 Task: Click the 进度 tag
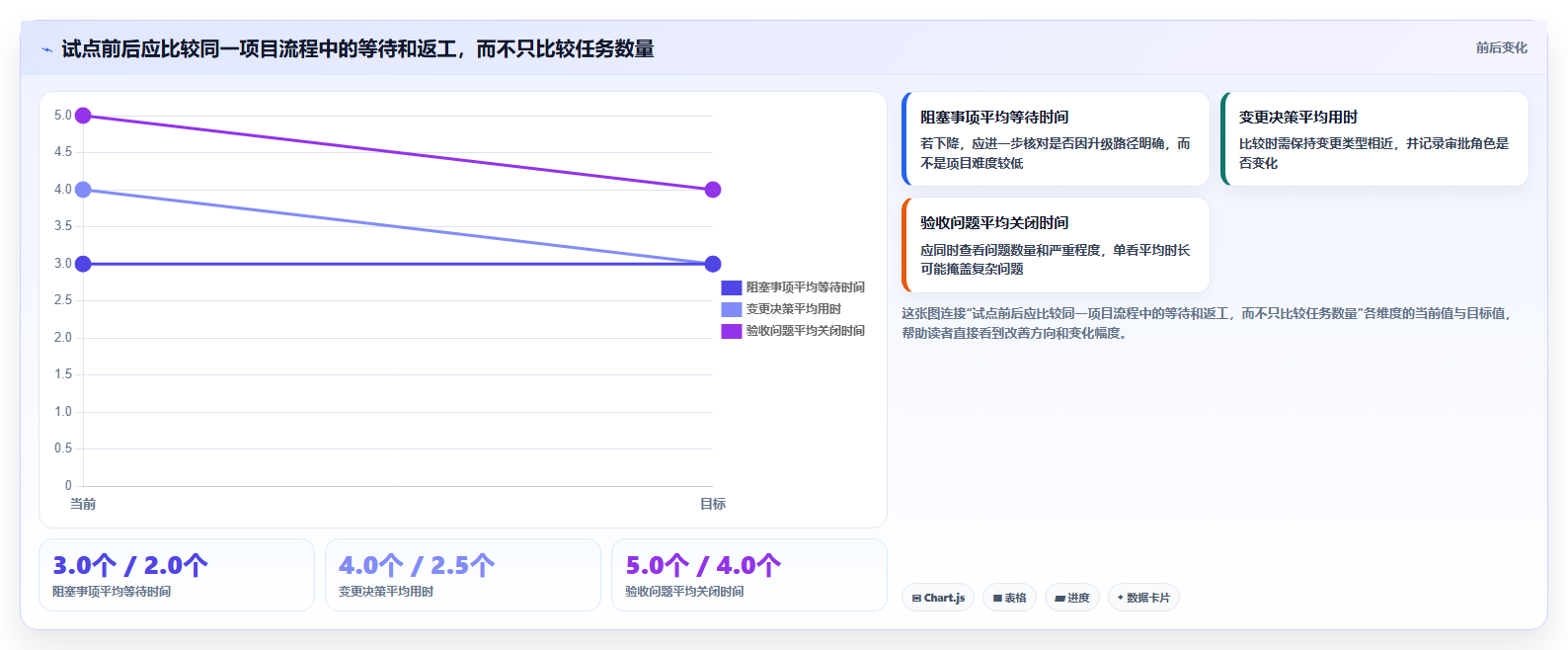tap(1071, 598)
